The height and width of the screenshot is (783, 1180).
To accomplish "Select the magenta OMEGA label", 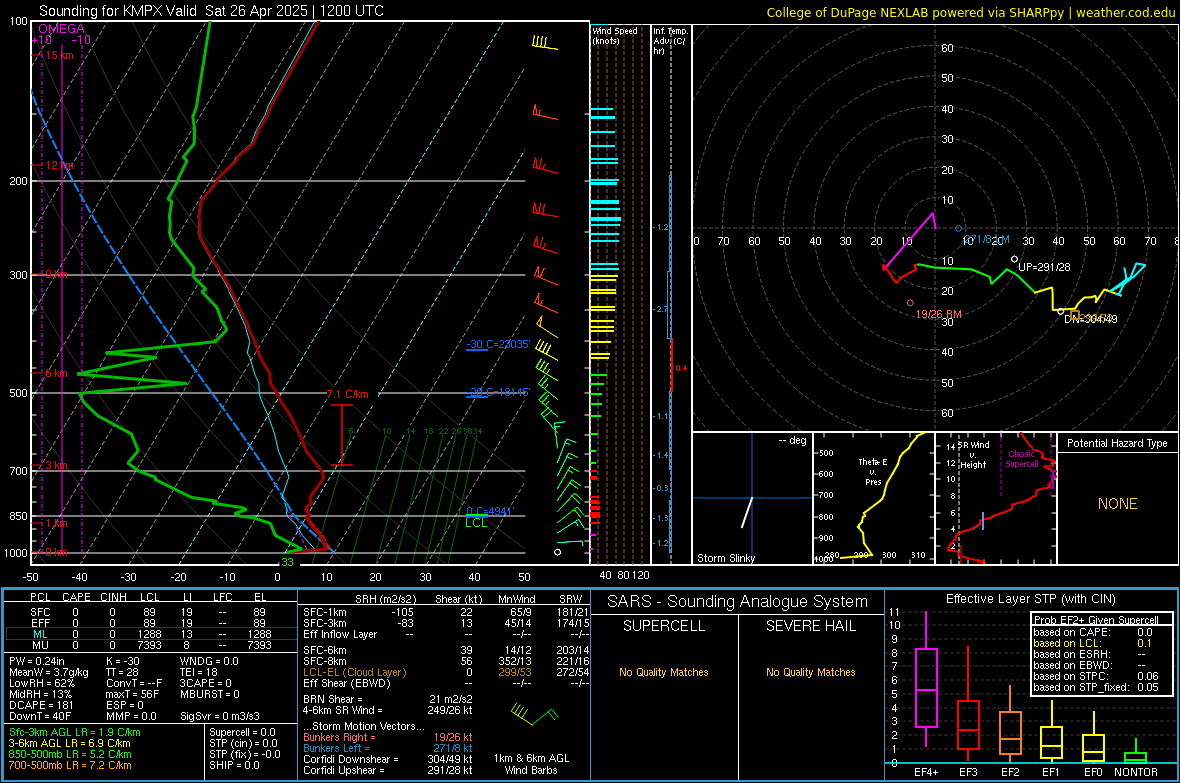I will tap(61, 29).
